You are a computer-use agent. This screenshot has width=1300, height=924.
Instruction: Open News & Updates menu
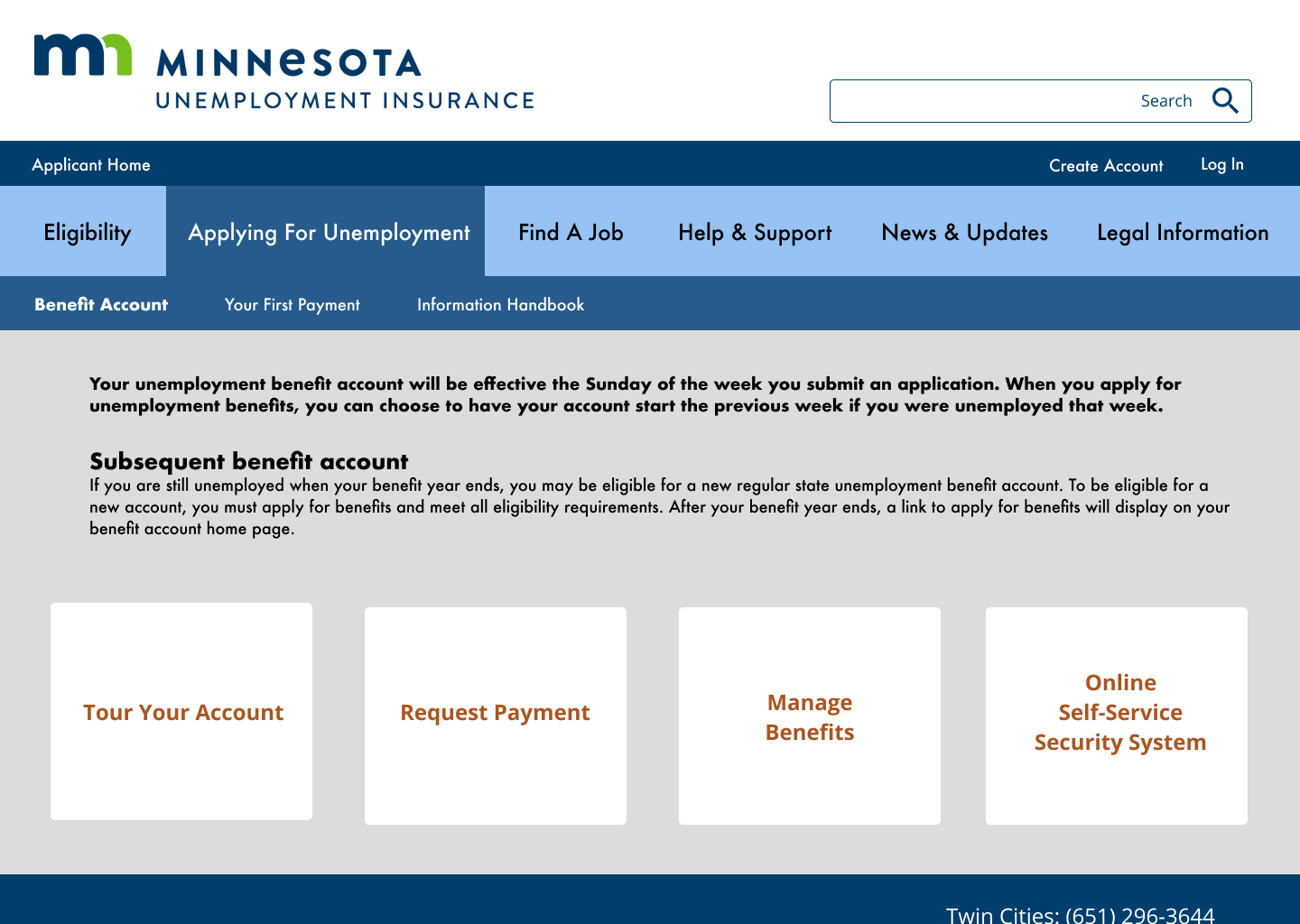tap(964, 232)
